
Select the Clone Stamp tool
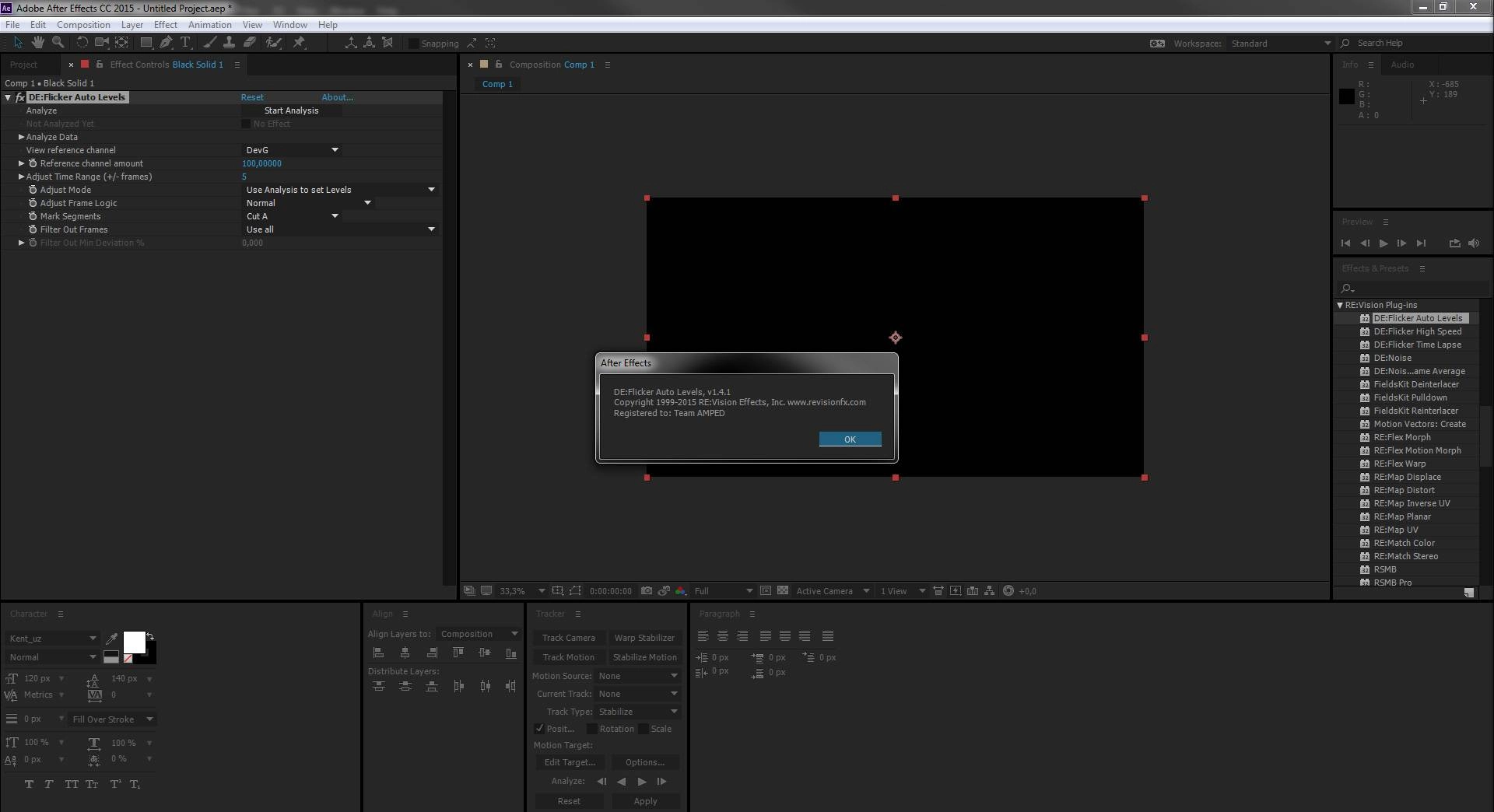pos(229,42)
